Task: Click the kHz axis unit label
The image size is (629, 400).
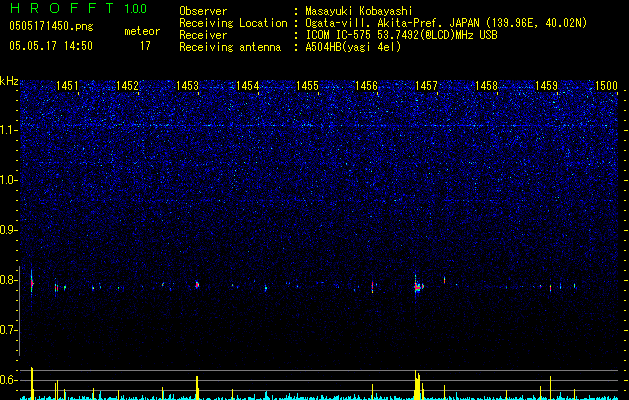Action: [9, 81]
